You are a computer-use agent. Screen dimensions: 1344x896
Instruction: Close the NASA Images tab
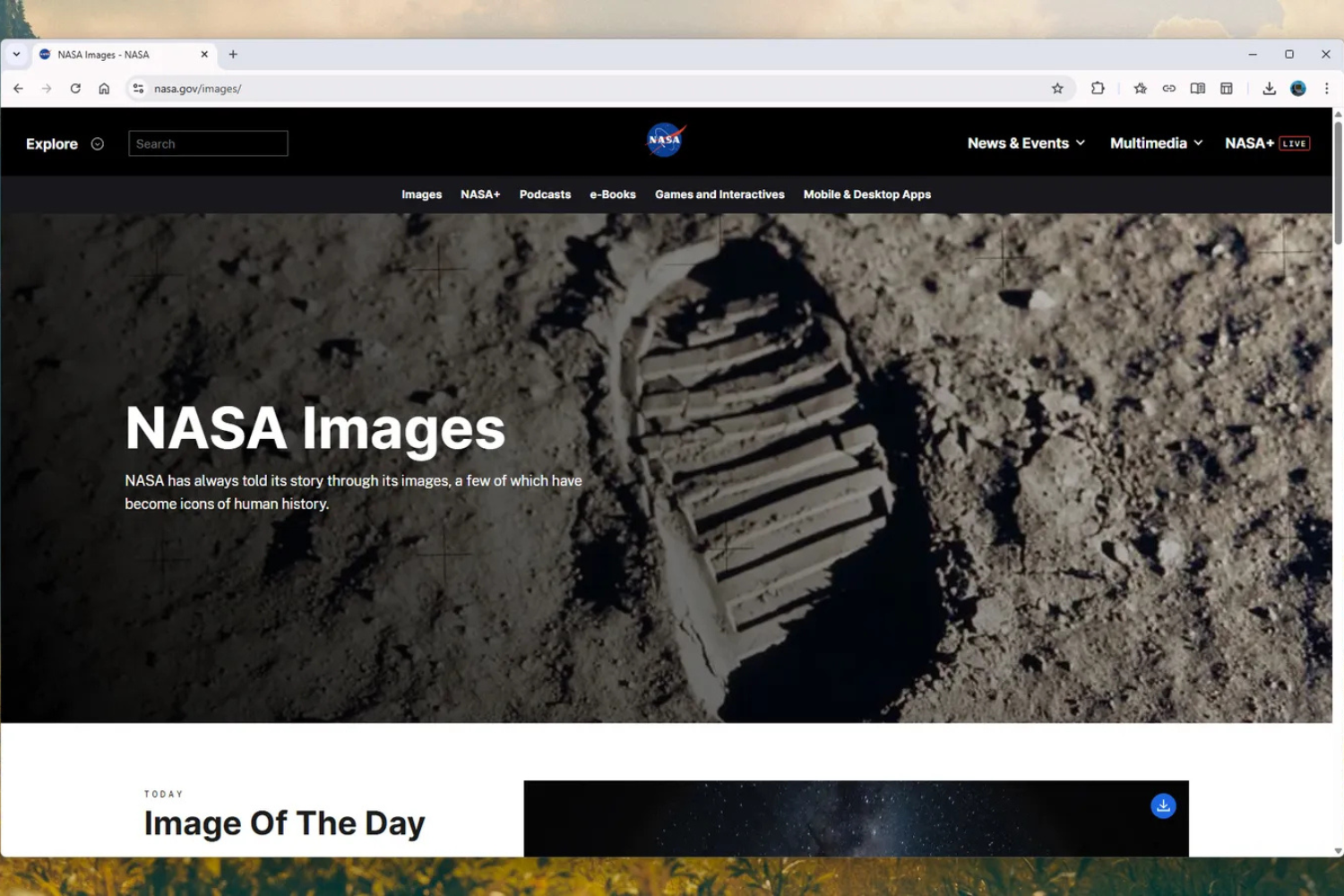coord(204,55)
